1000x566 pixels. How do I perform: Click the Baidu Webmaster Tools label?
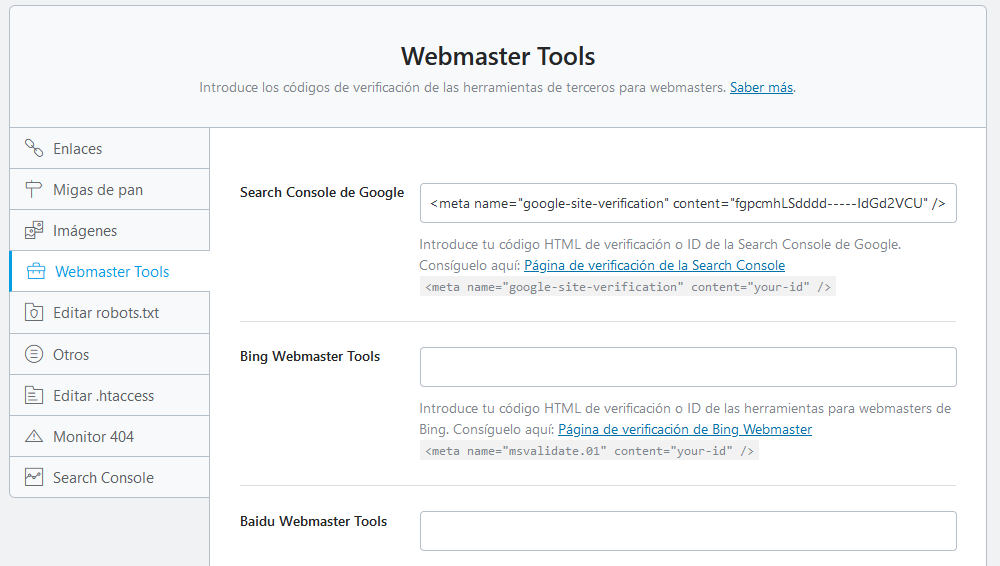314,521
